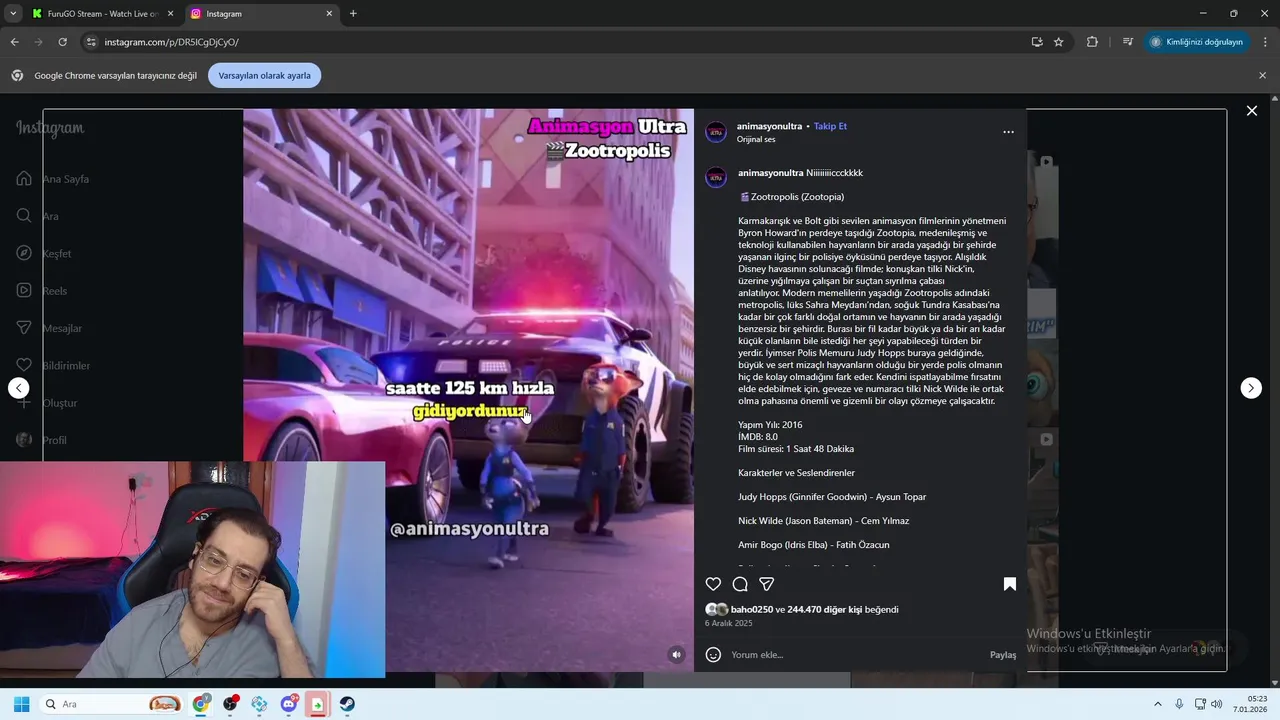
Task: Reload the page
Action: pos(62,42)
